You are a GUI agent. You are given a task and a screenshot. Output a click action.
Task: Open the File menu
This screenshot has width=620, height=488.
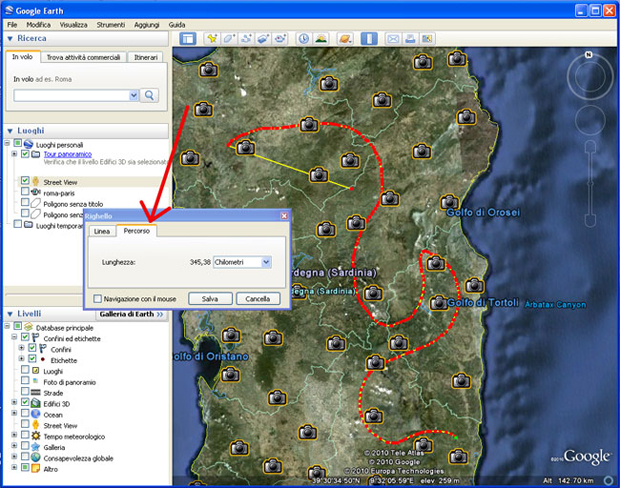[x=12, y=25]
